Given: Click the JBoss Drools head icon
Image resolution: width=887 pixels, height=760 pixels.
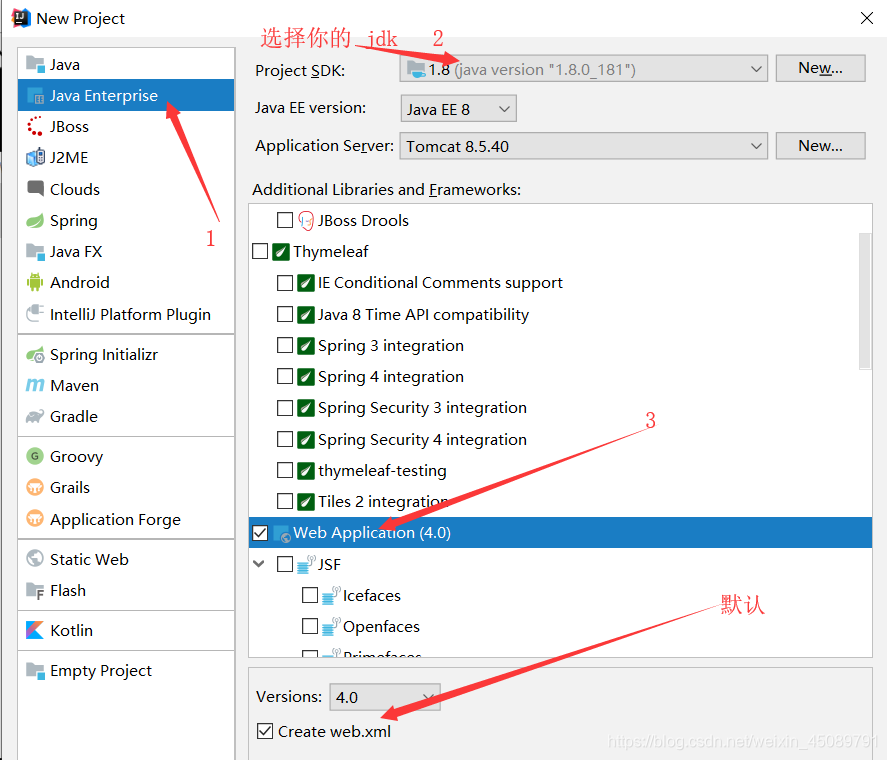Looking at the screenshot, I should pyautogui.click(x=306, y=221).
